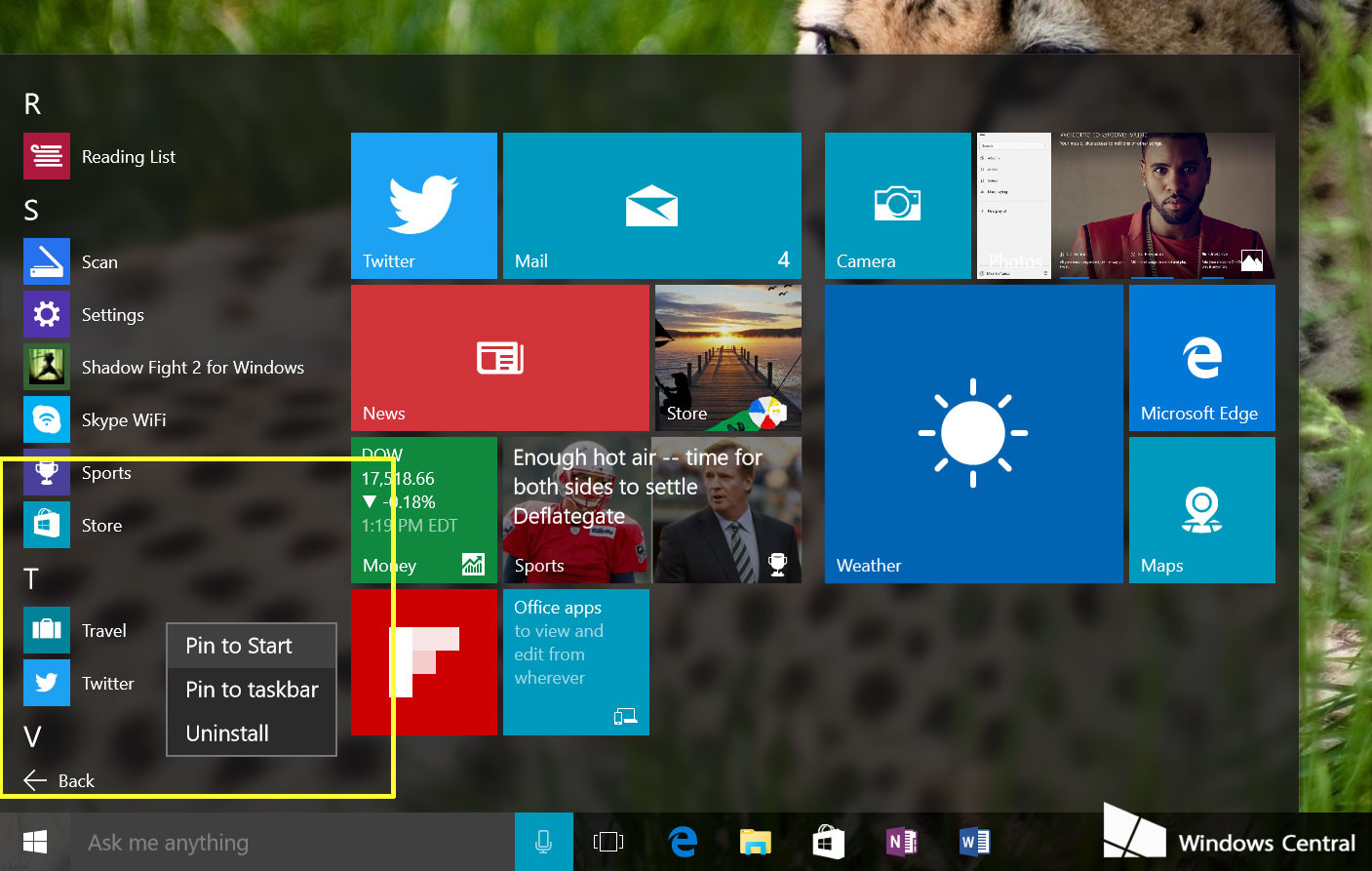Choose Pin to taskbar in context menu
This screenshot has height=871, width=1372.
(x=252, y=690)
